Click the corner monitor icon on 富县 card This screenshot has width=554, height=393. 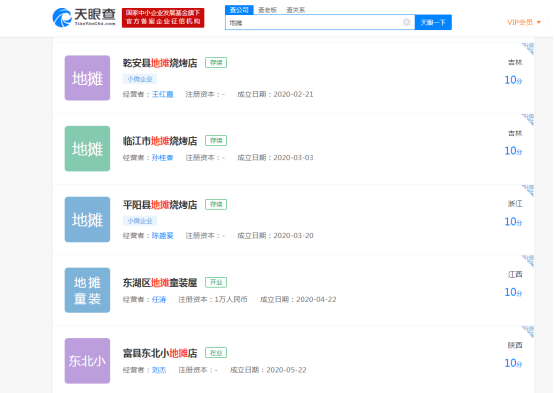point(528,332)
